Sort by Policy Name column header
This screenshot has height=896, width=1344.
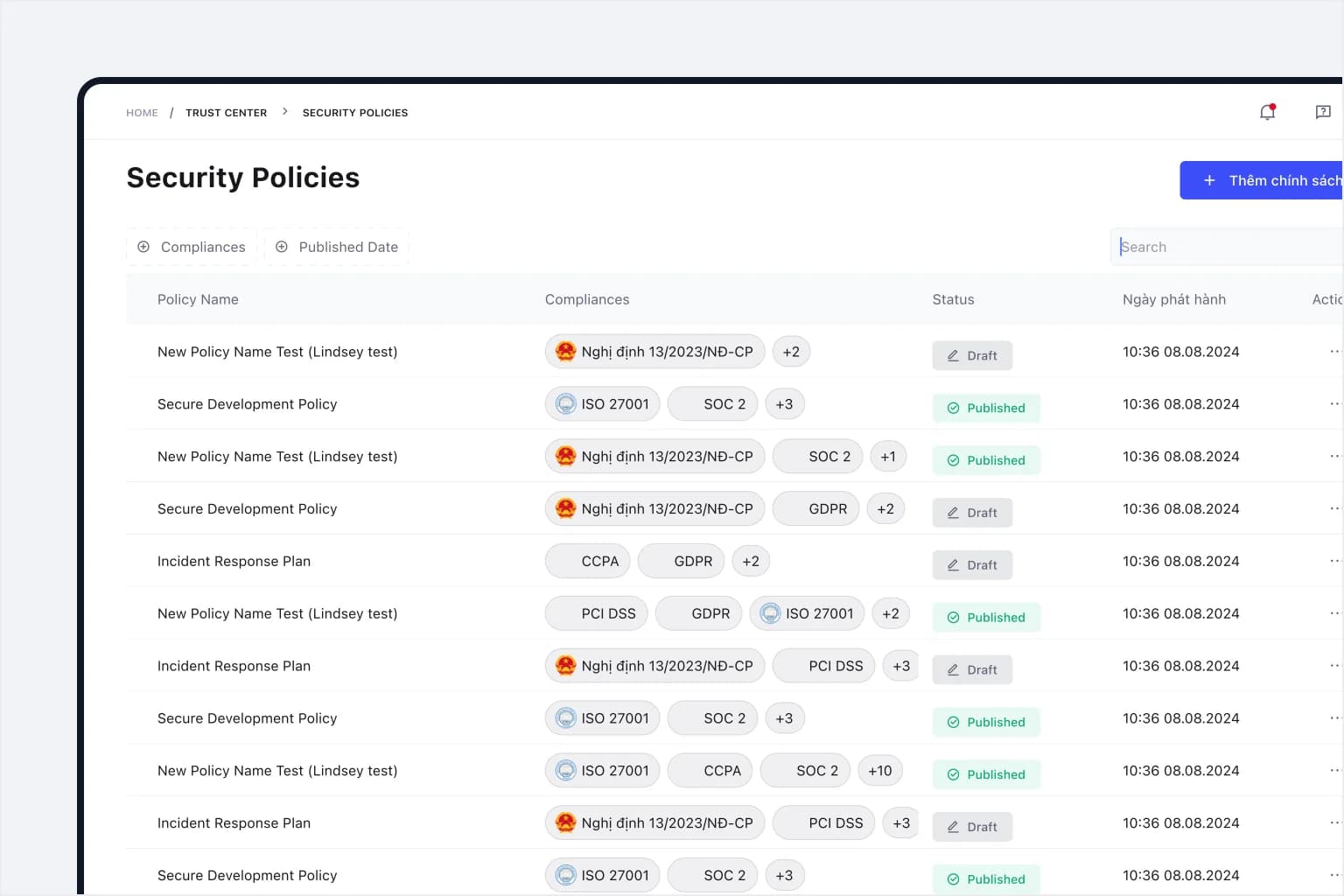198,299
